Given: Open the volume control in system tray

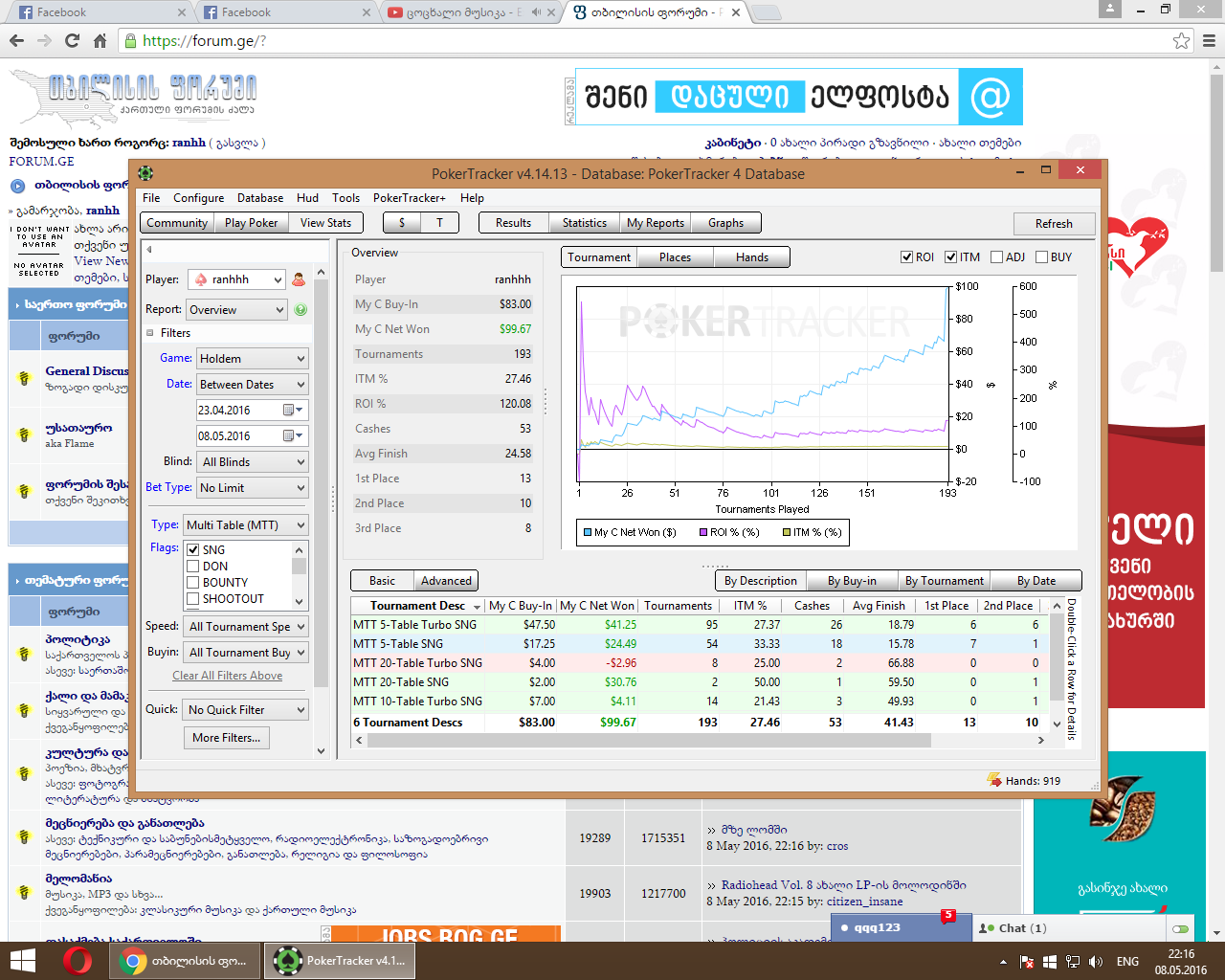Looking at the screenshot, I should 1096,962.
